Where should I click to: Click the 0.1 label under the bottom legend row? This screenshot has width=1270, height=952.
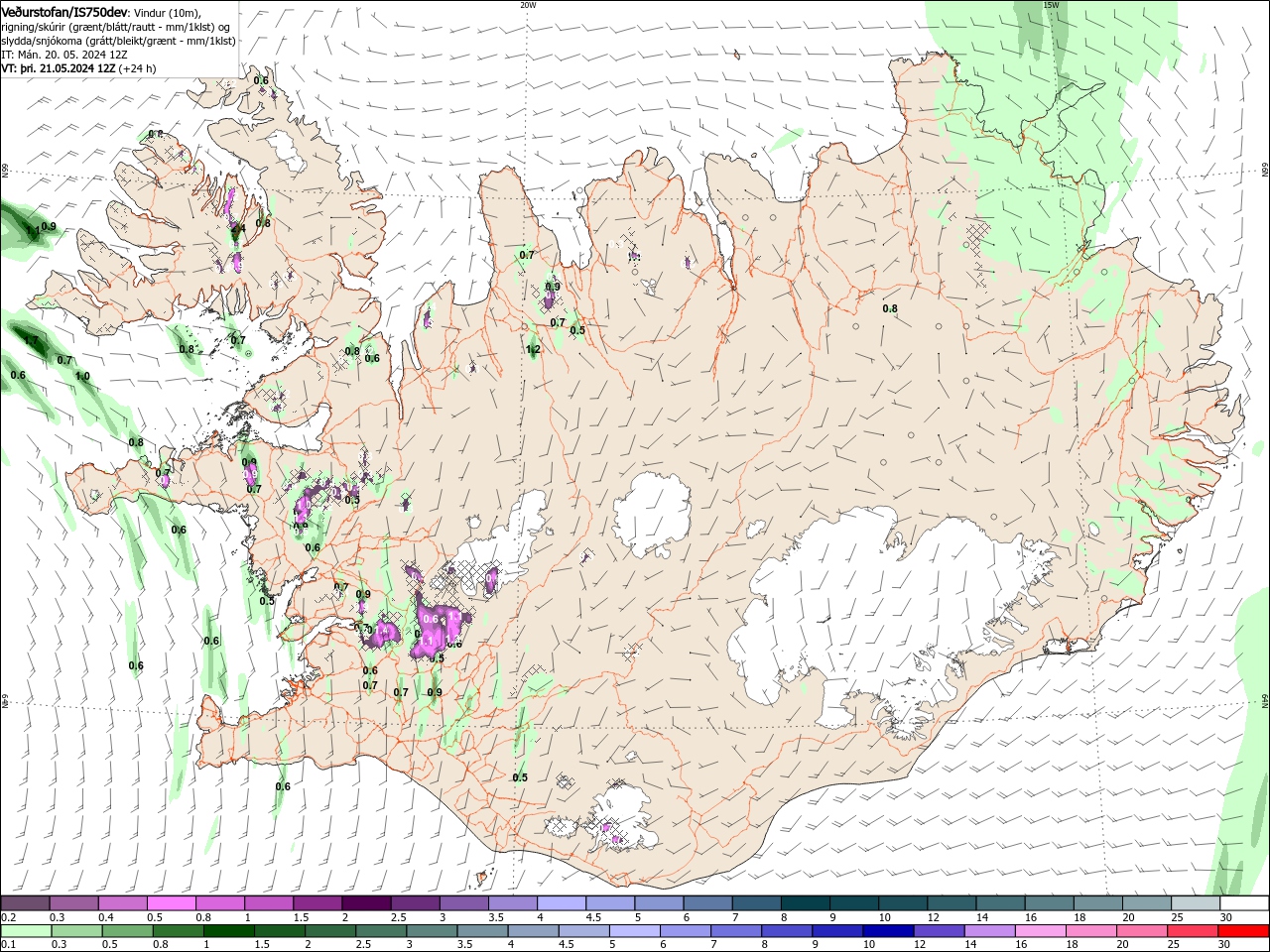pyautogui.click(x=9, y=945)
